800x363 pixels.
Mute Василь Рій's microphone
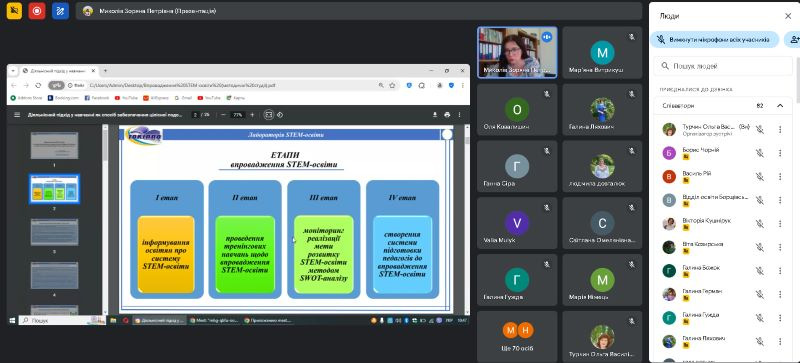760,177
